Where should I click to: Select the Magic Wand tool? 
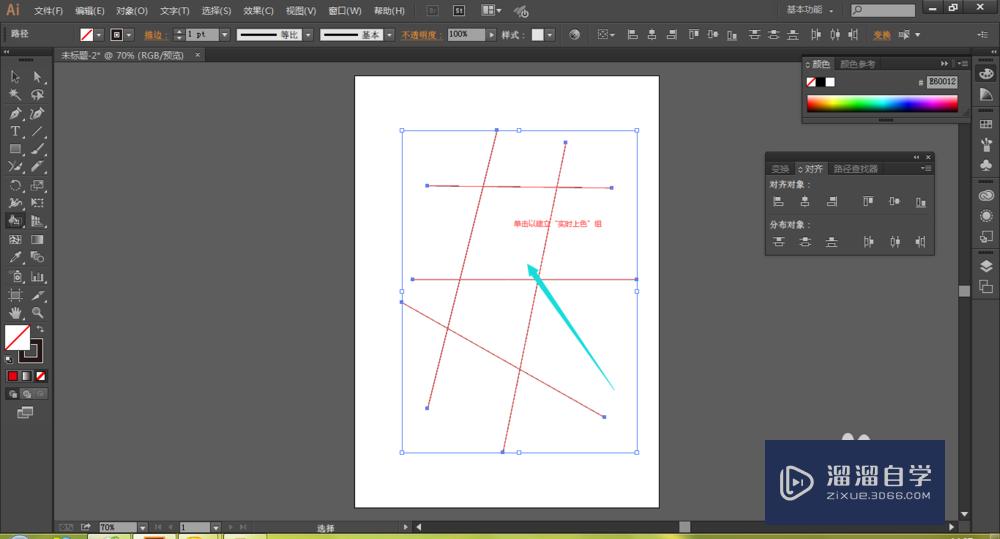point(15,95)
